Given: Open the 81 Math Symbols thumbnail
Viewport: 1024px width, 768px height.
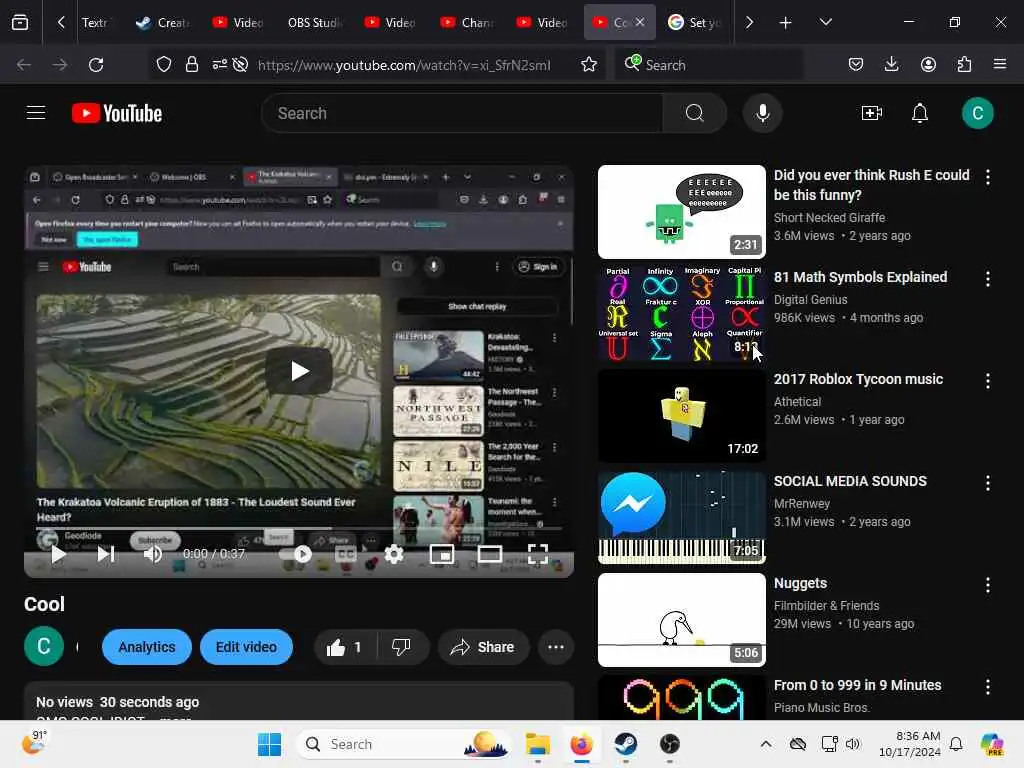Looking at the screenshot, I should point(681,313).
